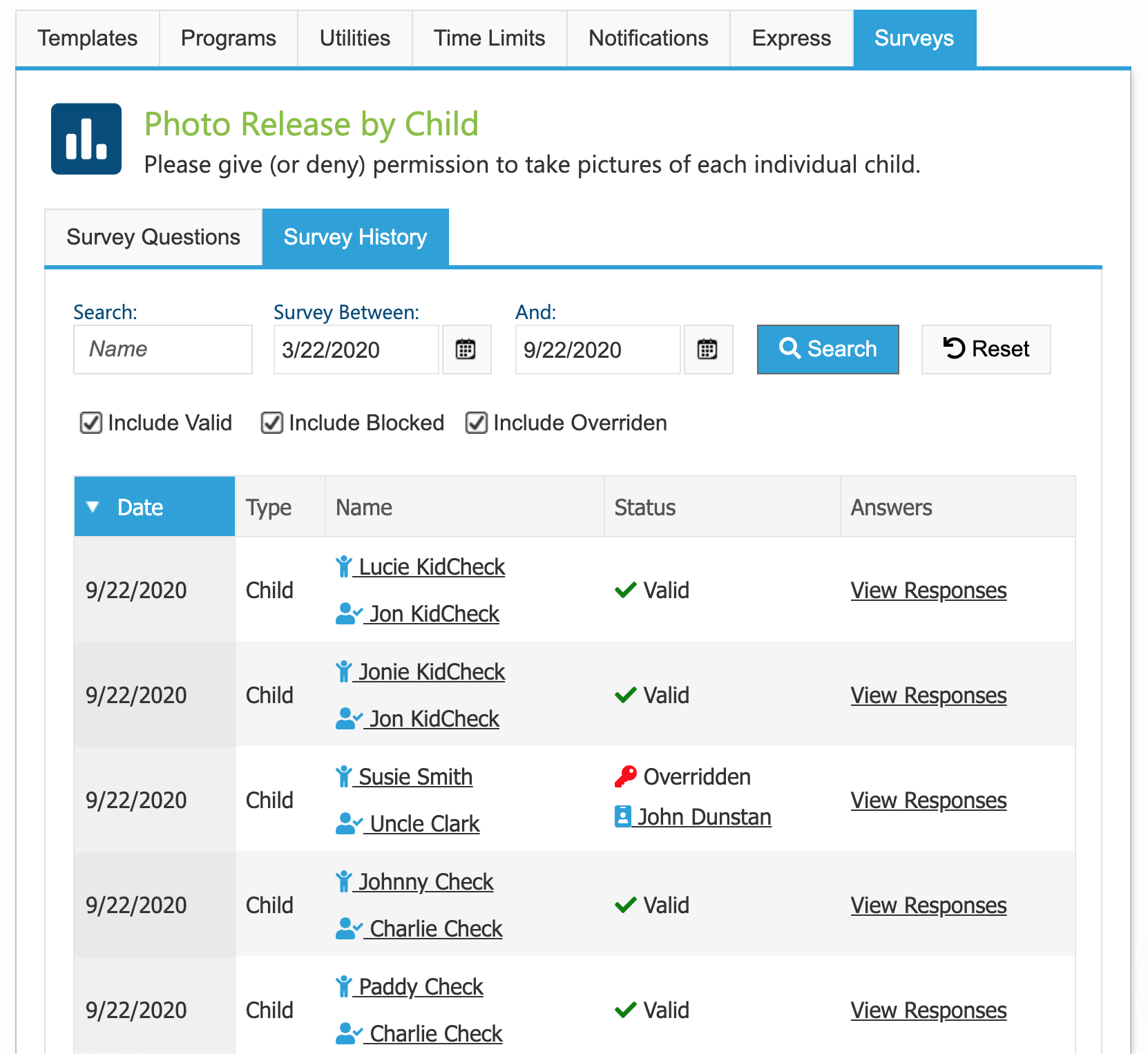Click the red key Overridden icon

click(625, 774)
